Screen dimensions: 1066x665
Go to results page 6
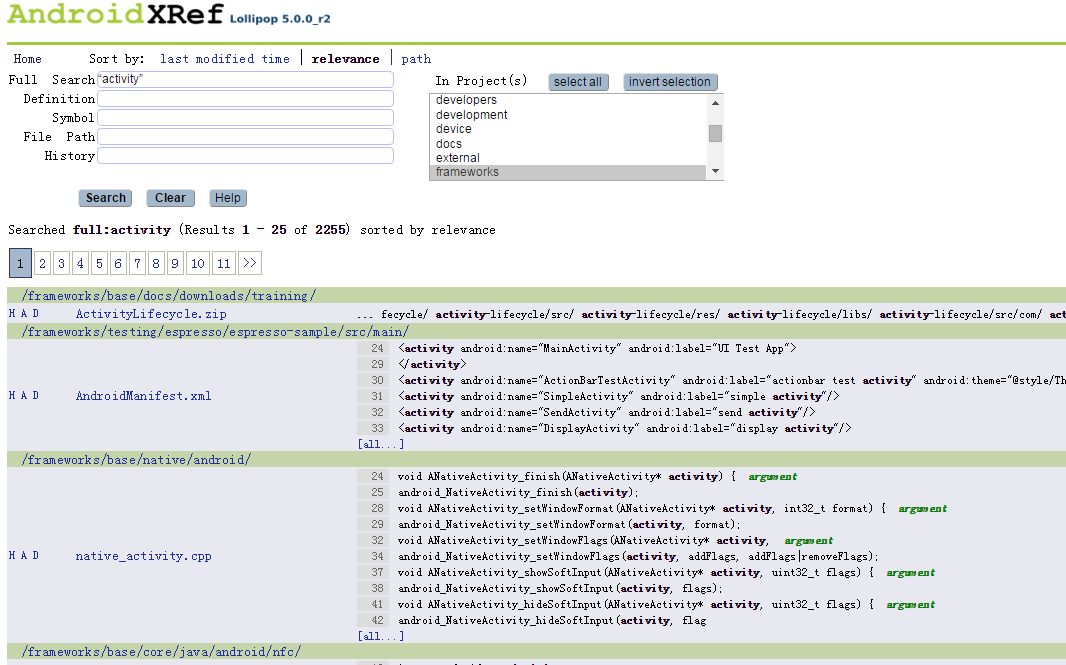click(x=118, y=263)
